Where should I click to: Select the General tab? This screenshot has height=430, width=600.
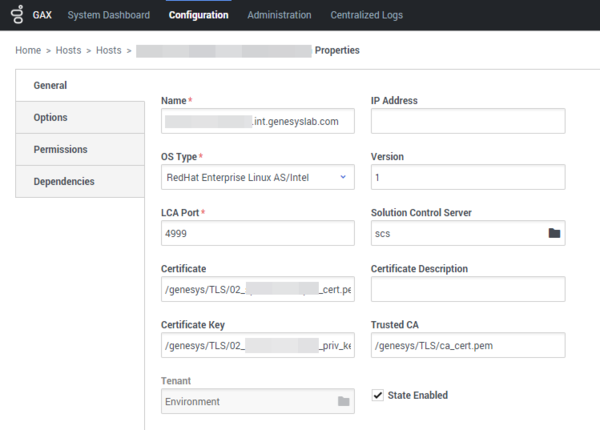[x=50, y=86]
